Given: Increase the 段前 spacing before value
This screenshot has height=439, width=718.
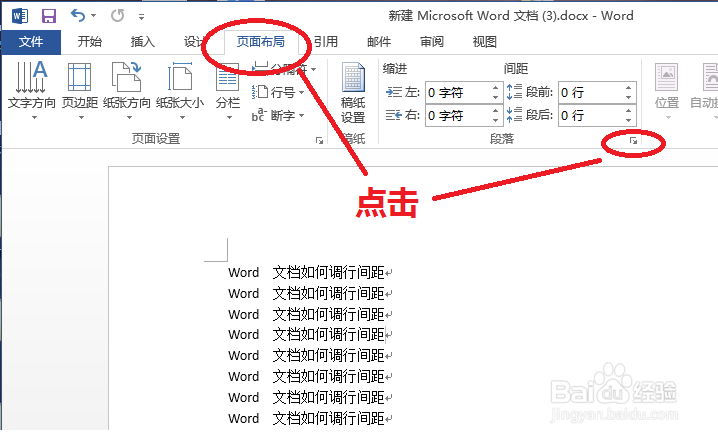Looking at the screenshot, I should tap(629, 87).
